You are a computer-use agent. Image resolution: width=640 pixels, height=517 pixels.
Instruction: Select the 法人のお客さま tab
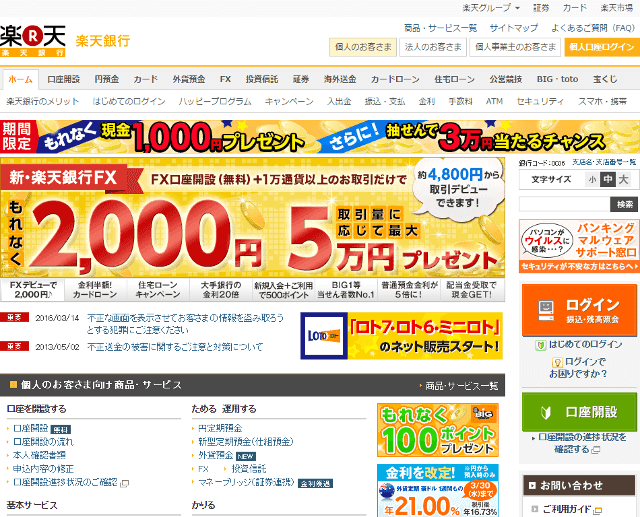coord(433,47)
